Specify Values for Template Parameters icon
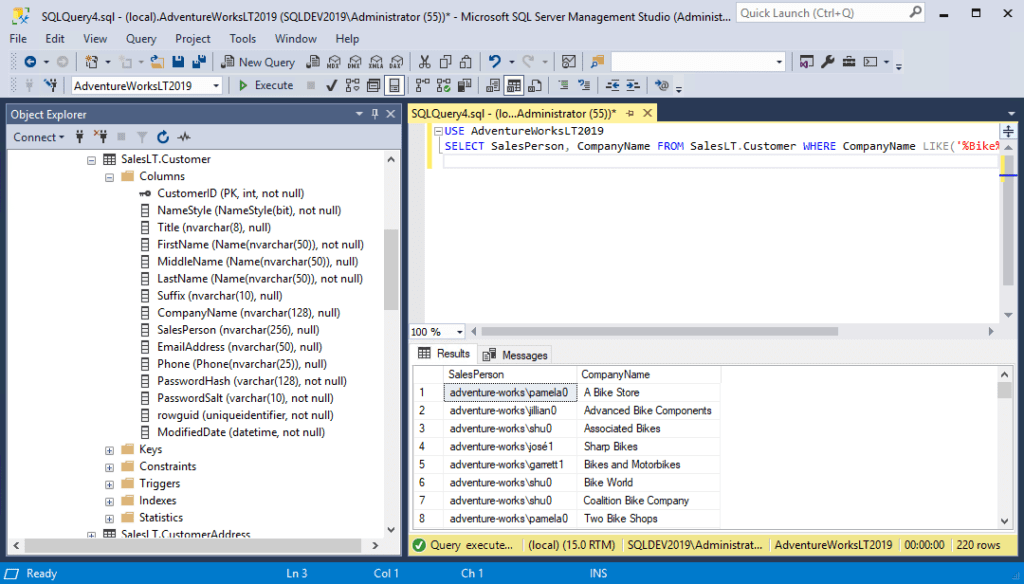1024x584 pixels. (x=662, y=86)
